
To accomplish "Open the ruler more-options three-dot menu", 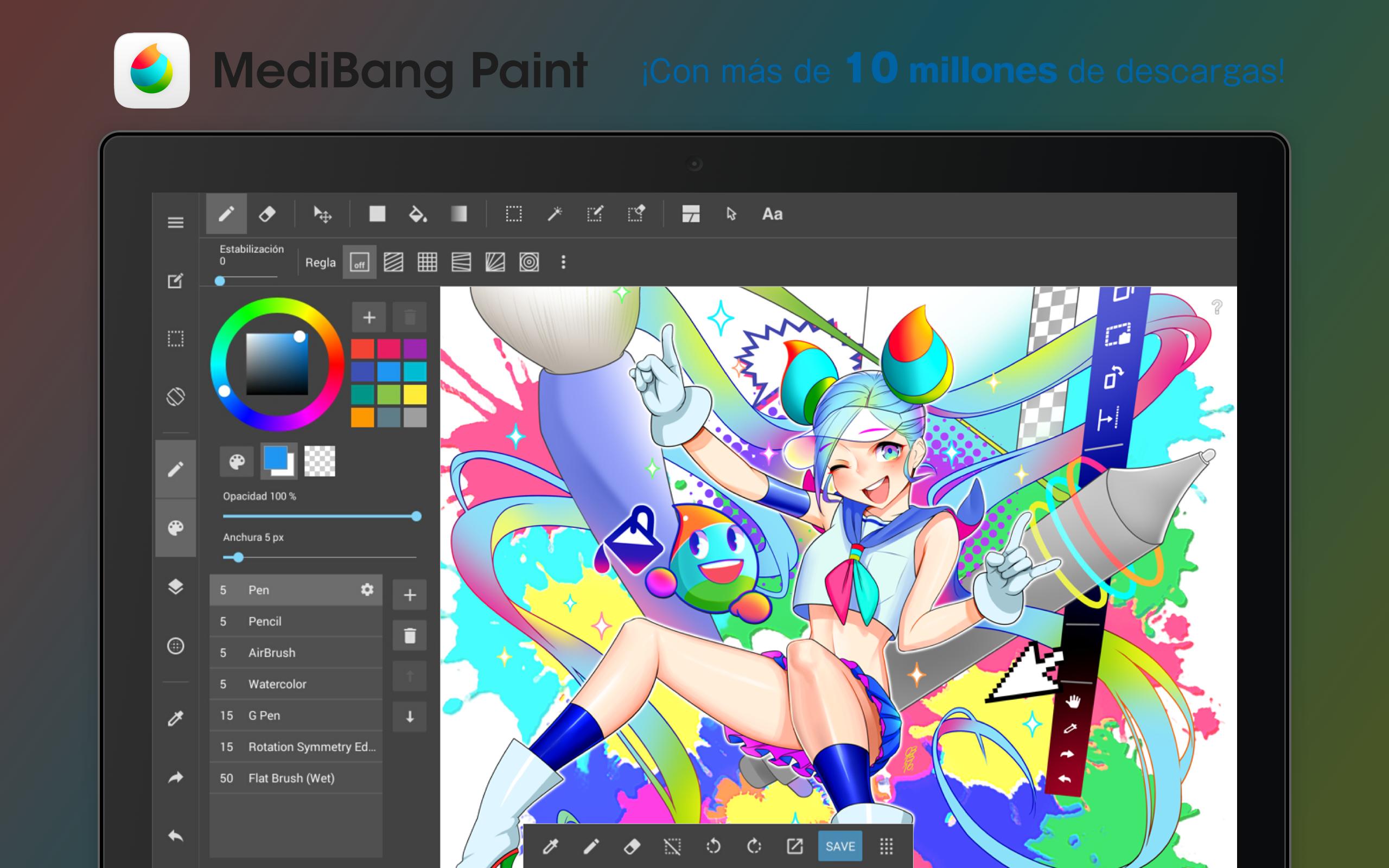I will pyautogui.click(x=563, y=263).
